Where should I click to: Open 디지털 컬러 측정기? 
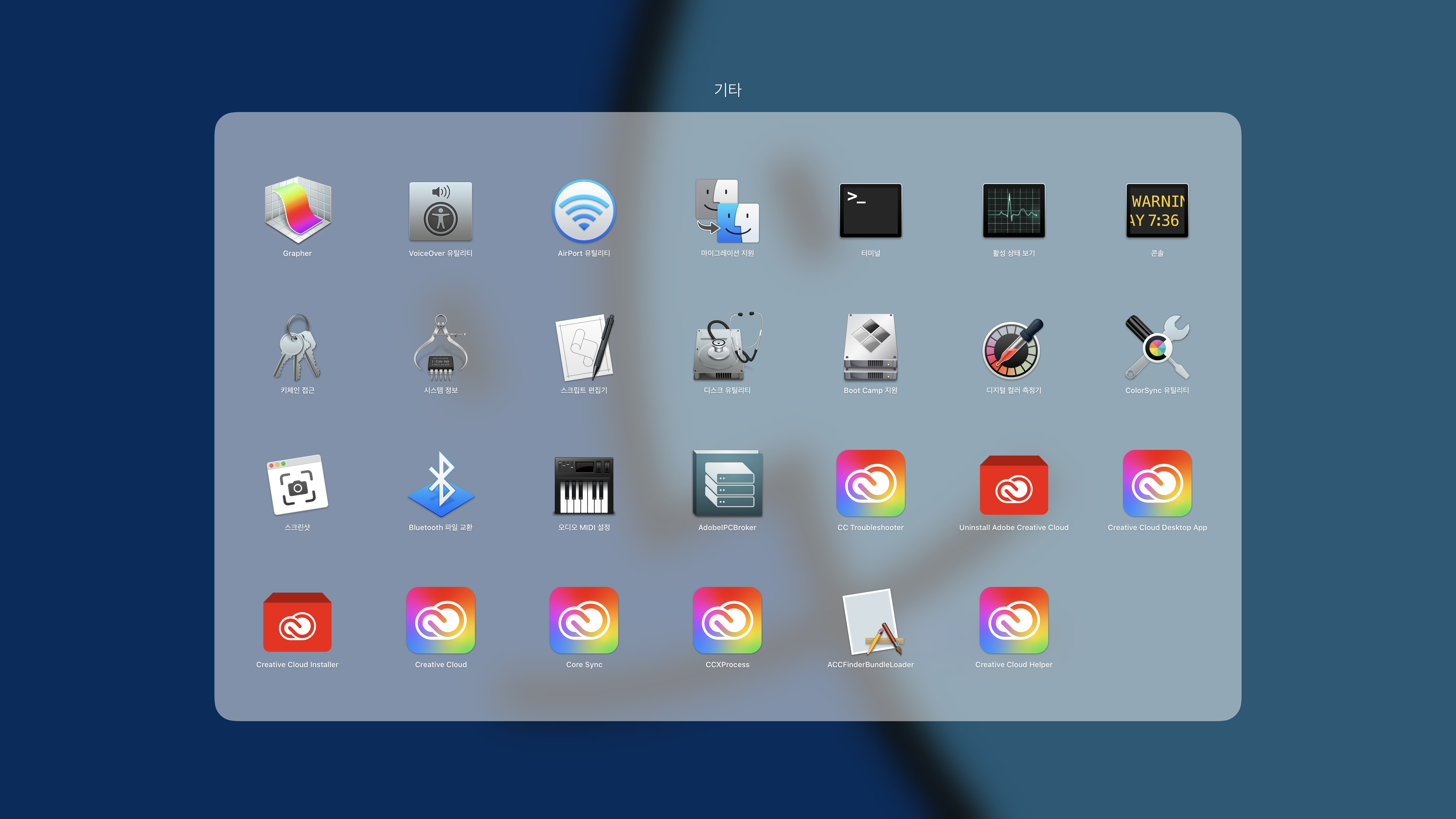pos(1014,347)
